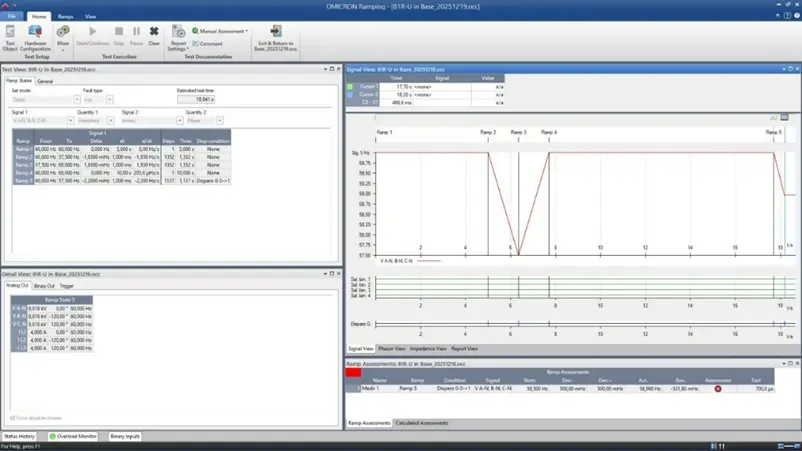Click the Cursor 1 time value 17,70 s
The height and width of the screenshot is (451, 802).
pos(396,87)
